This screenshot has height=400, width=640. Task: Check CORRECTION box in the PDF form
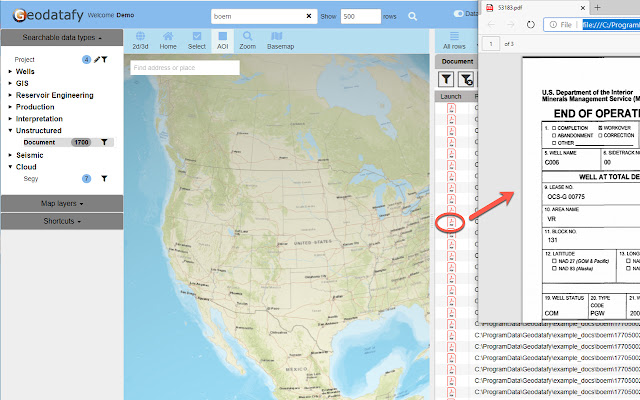(600, 135)
